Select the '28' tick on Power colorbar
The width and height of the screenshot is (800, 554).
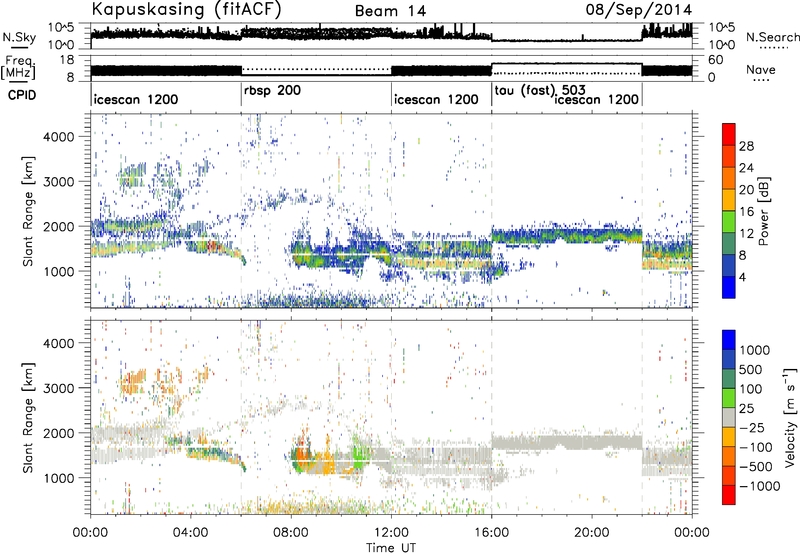click(x=746, y=146)
